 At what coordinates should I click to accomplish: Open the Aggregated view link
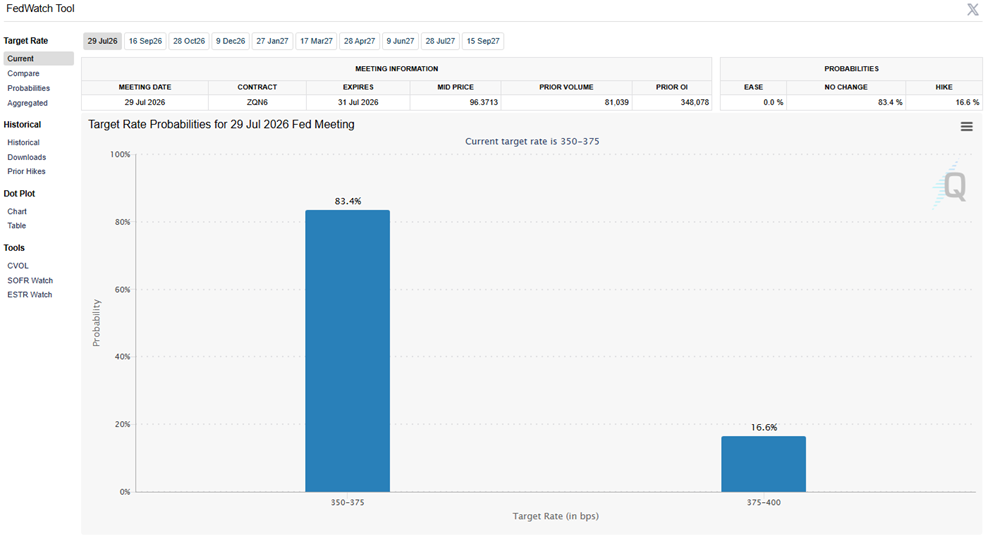pyautogui.click(x=27, y=103)
